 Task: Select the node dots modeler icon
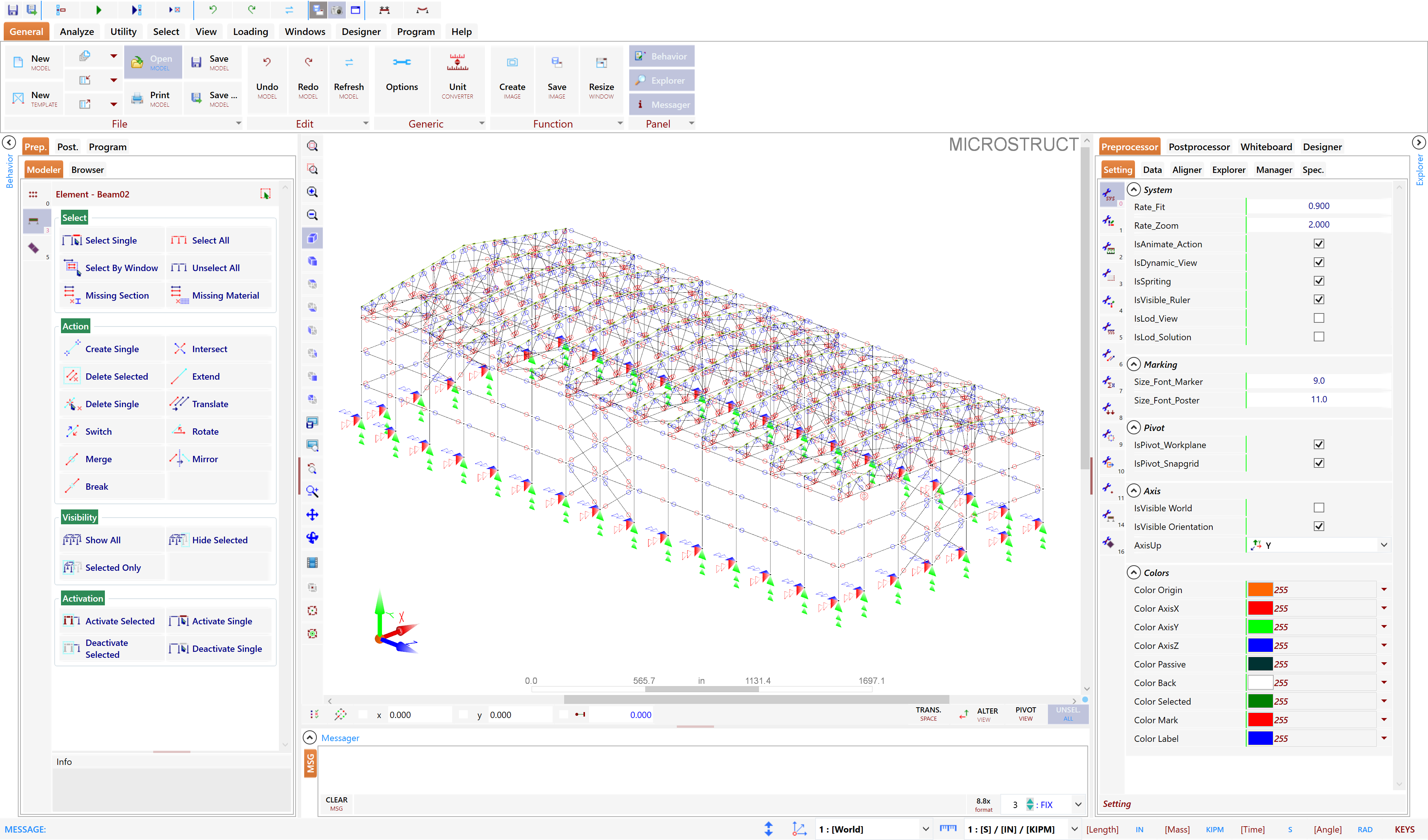[x=33, y=194]
